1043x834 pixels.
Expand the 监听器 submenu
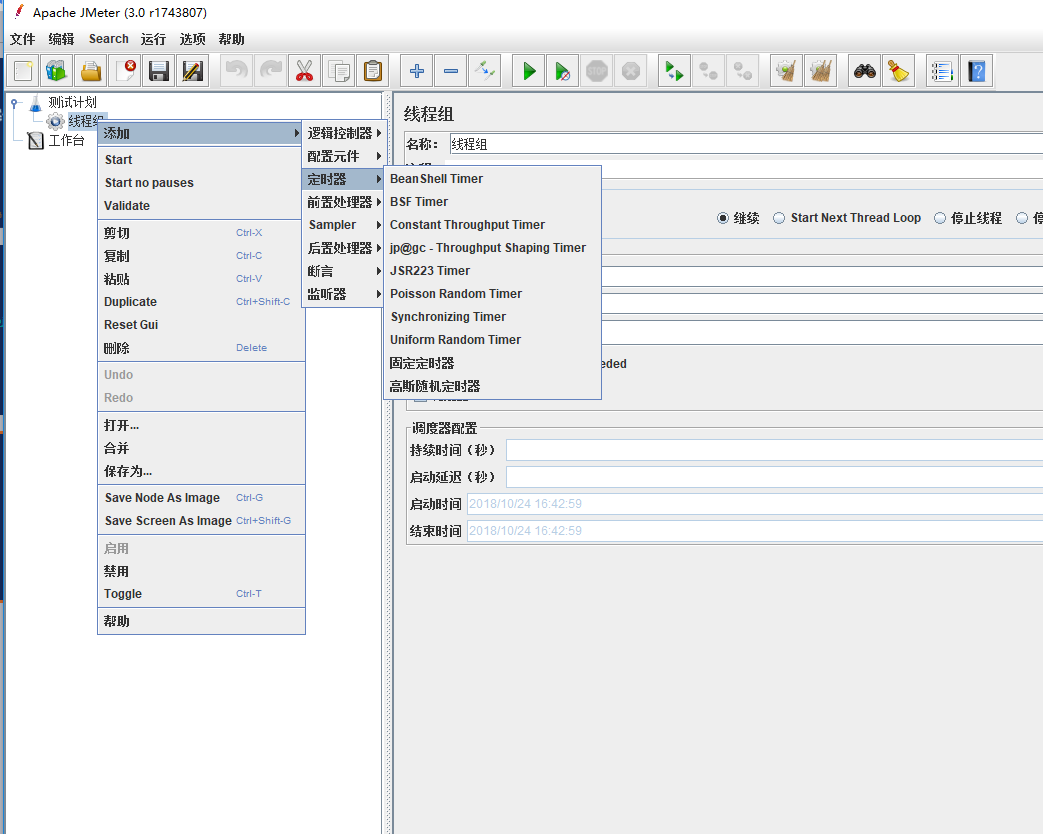343,294
